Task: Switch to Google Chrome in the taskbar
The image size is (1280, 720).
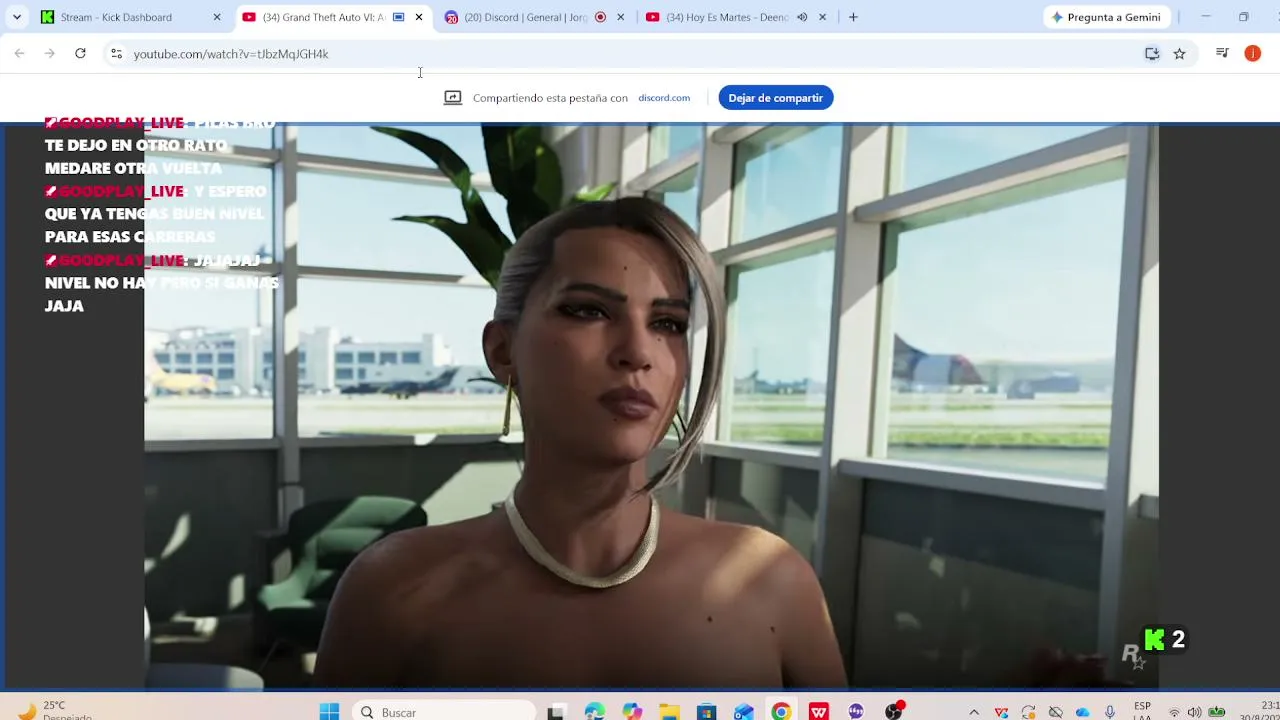Action: (781, 712)
